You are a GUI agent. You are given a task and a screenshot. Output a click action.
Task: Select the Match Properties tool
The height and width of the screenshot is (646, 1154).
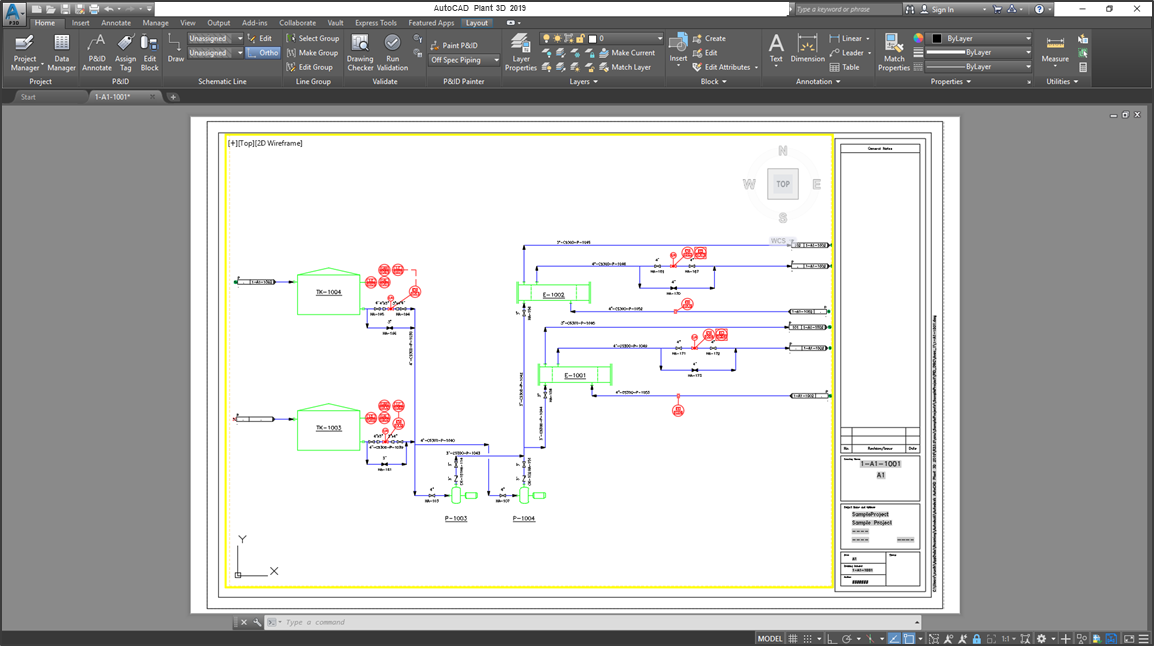click(893, 51)
